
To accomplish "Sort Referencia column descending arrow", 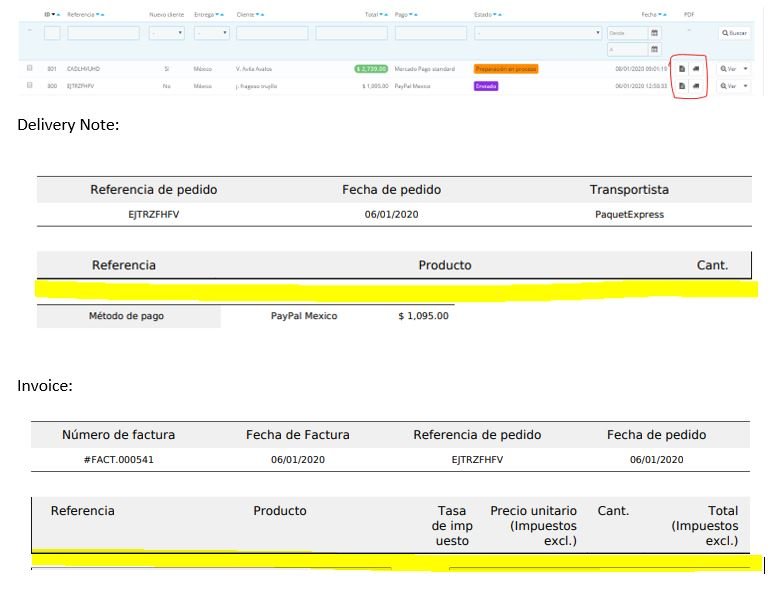I will pyautogui.click(x=98, y=14).
